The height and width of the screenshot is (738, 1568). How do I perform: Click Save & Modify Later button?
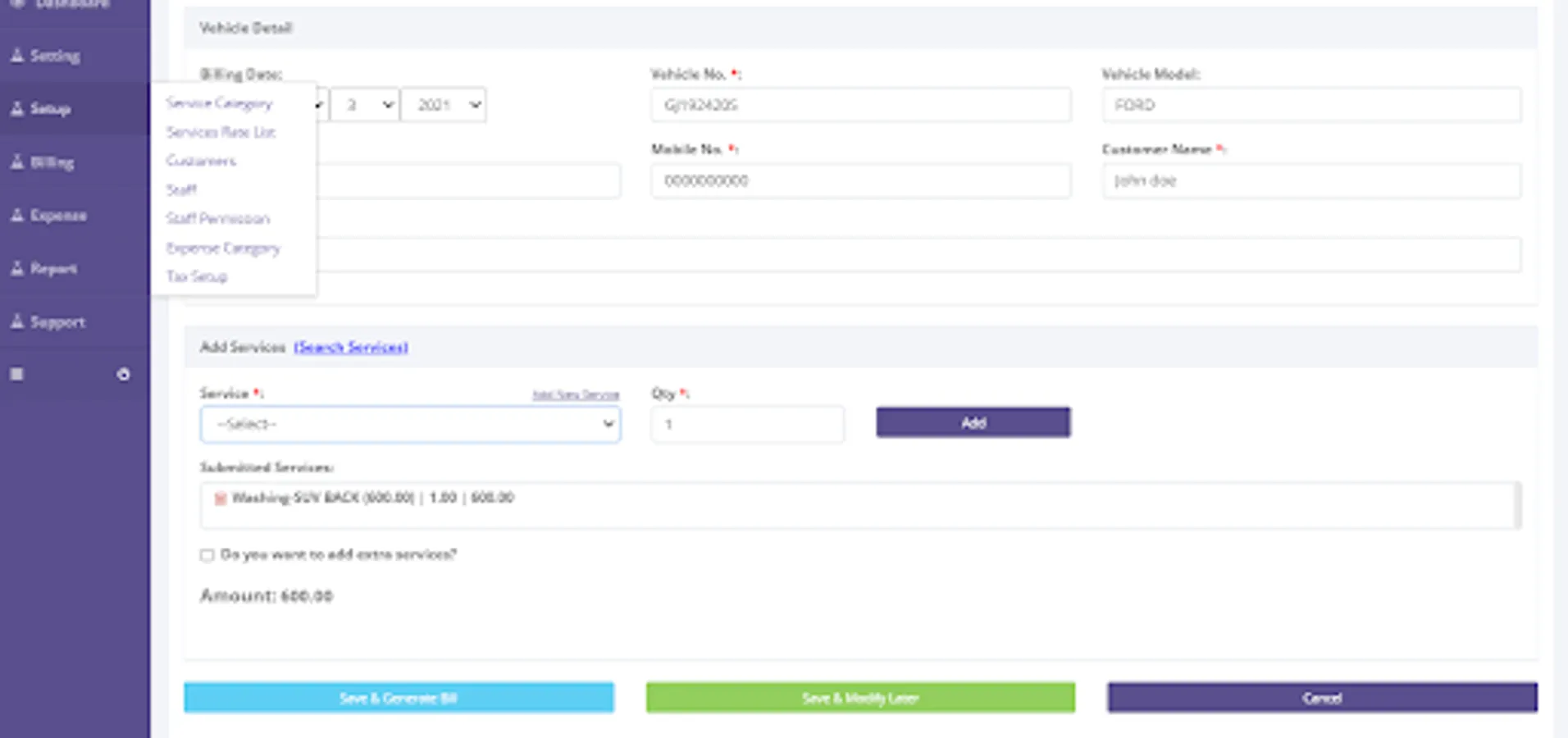pos(860,698)
